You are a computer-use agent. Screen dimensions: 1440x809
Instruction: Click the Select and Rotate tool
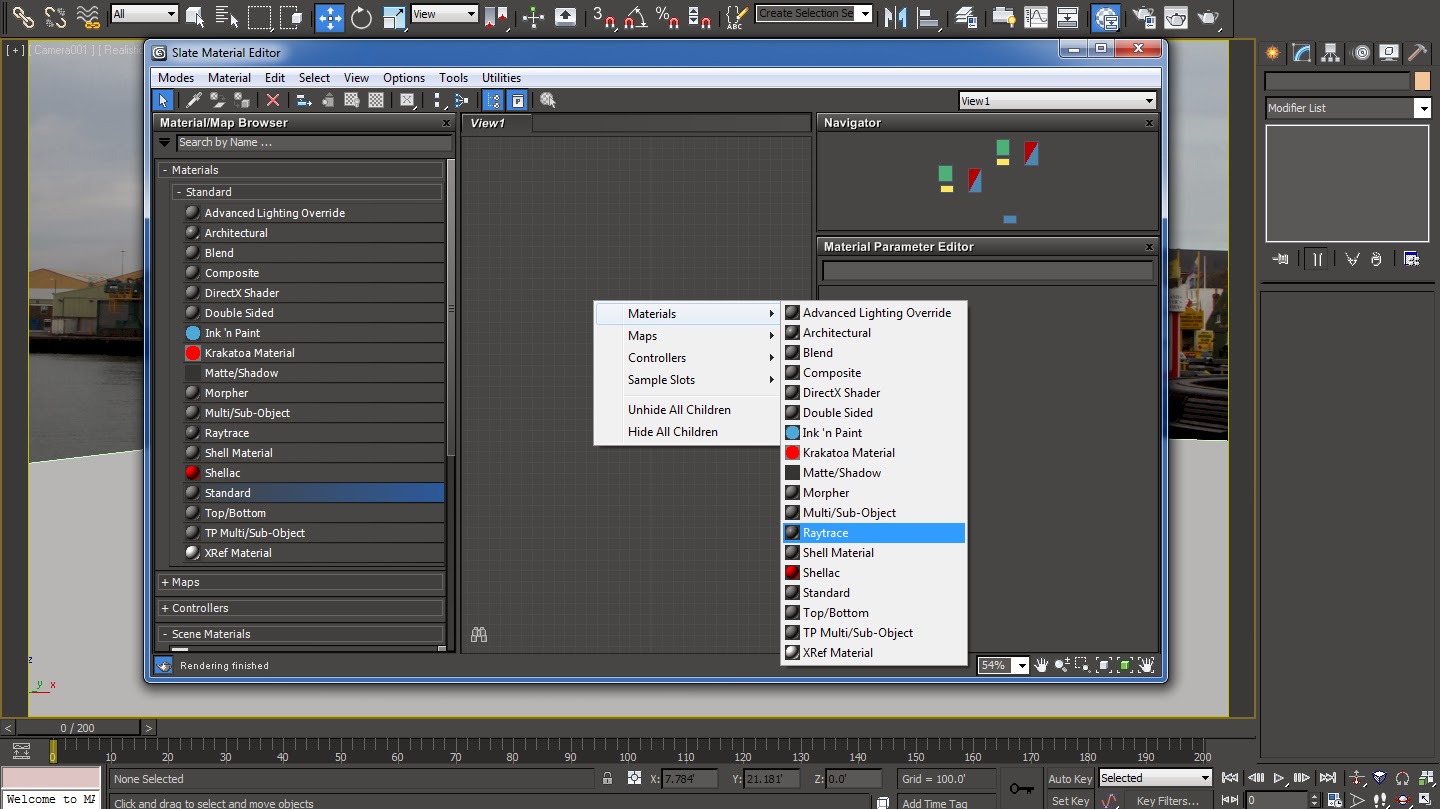[x=361, y=17]
